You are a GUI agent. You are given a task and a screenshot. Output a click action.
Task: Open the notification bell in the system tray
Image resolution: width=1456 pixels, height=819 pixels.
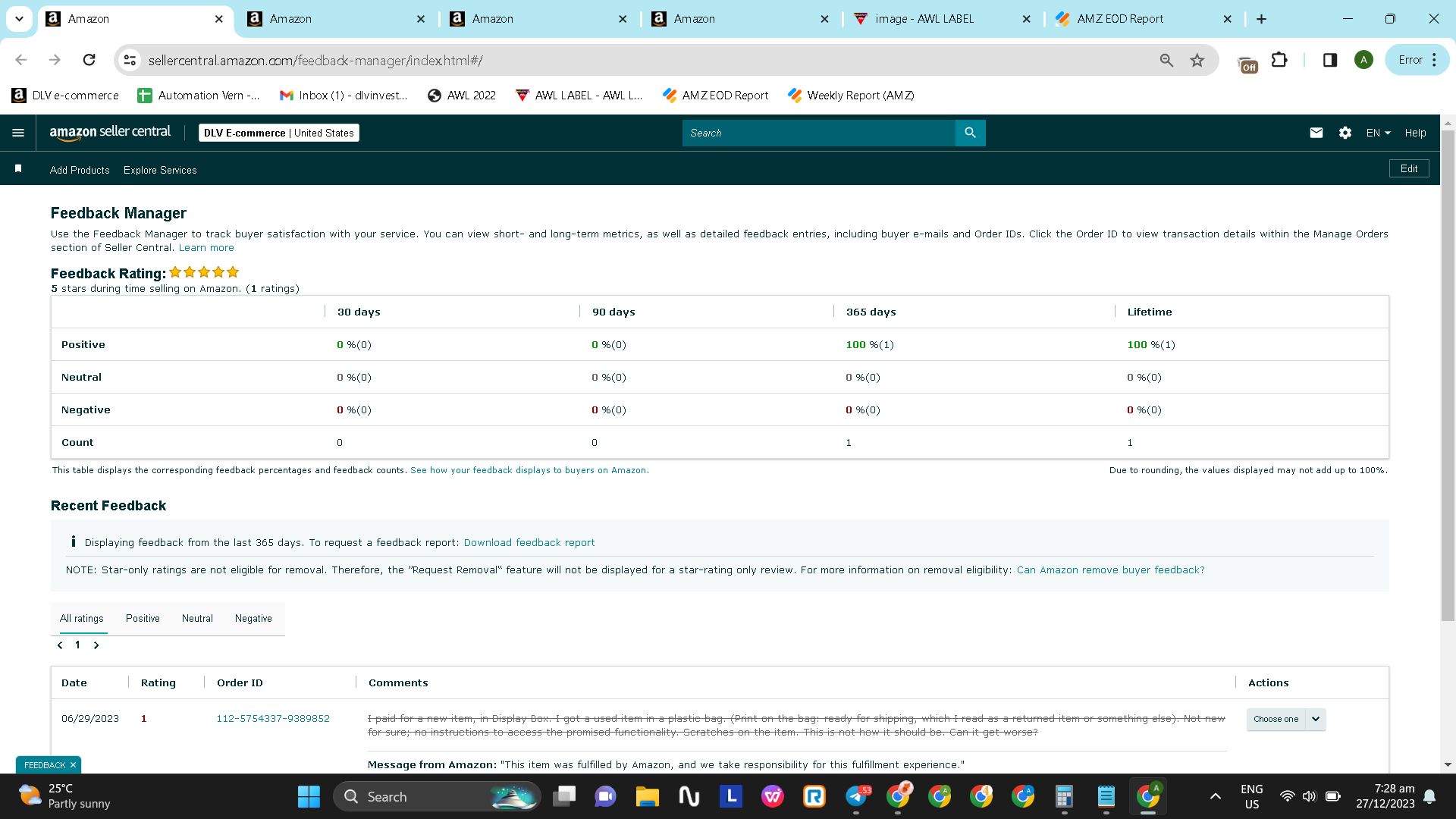coord(1429,796)
